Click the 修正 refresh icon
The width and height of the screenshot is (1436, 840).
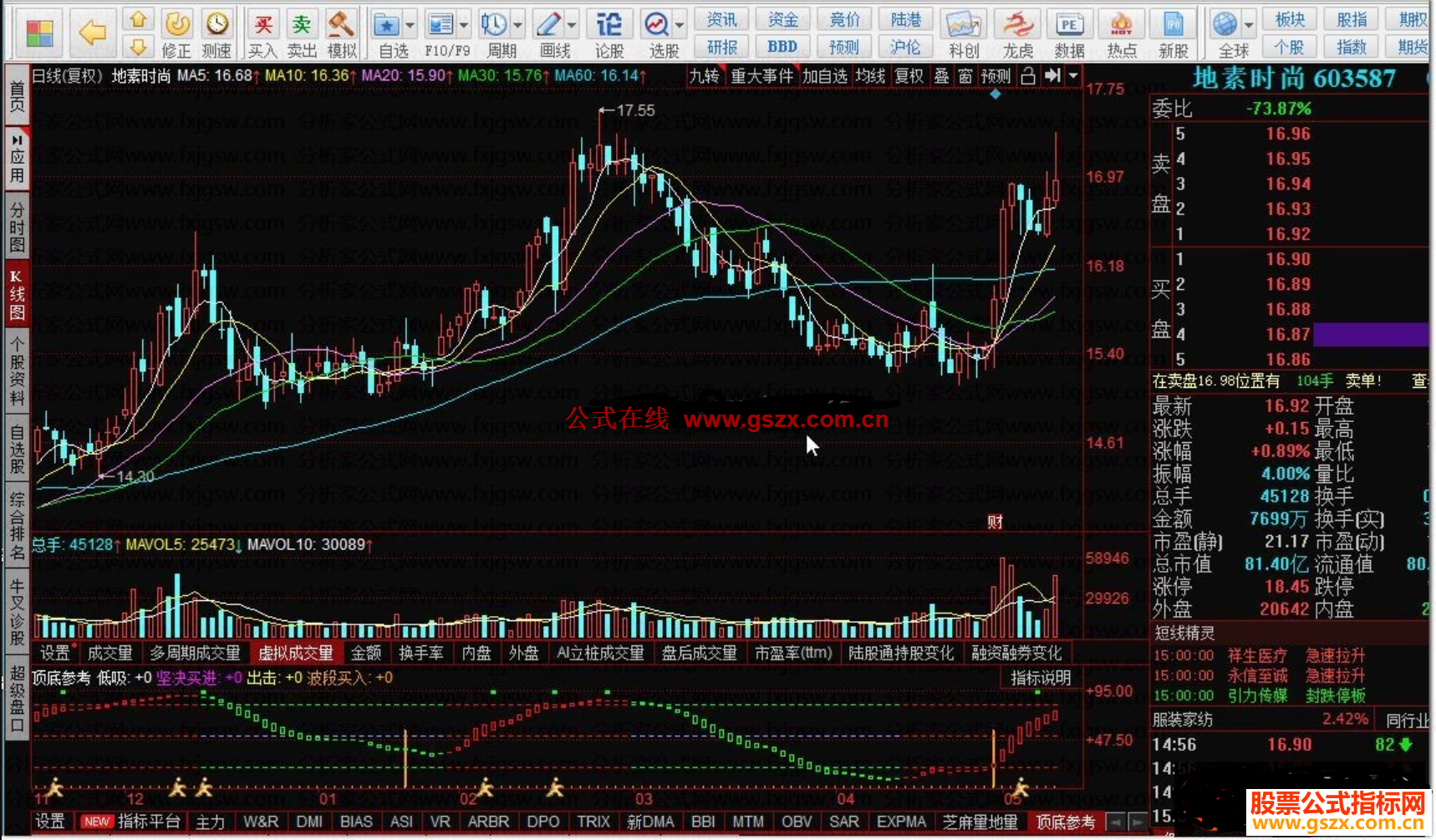point(176,33)
